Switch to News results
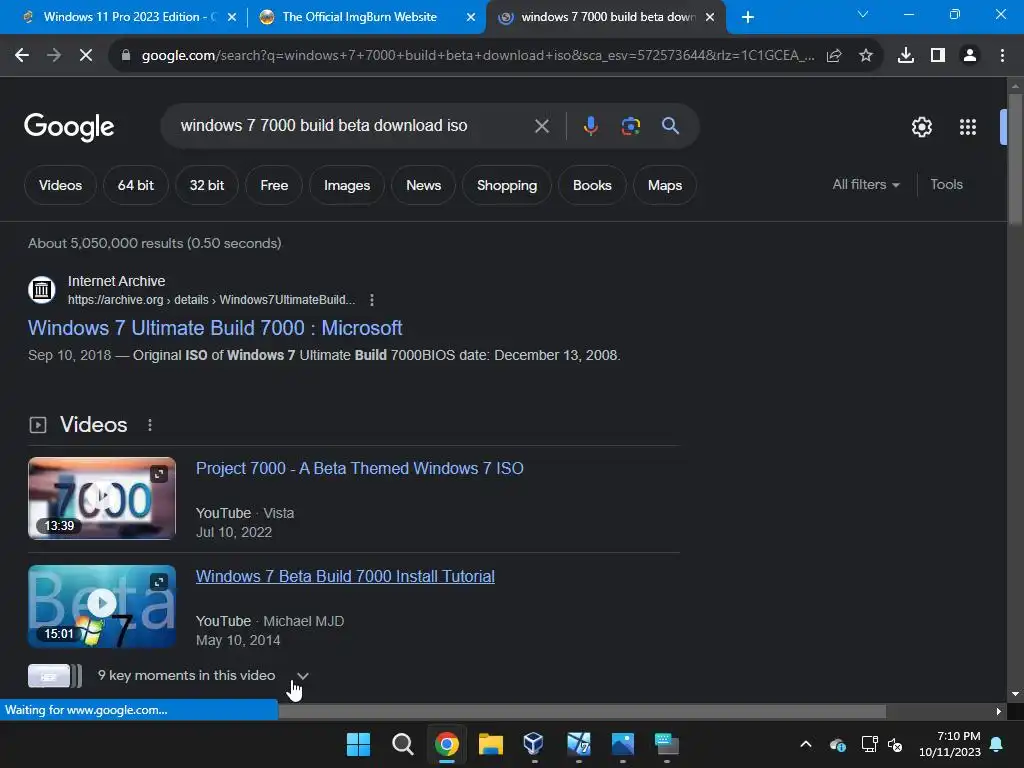Screen dimensions: 1024x768 (x=423, y=185)
